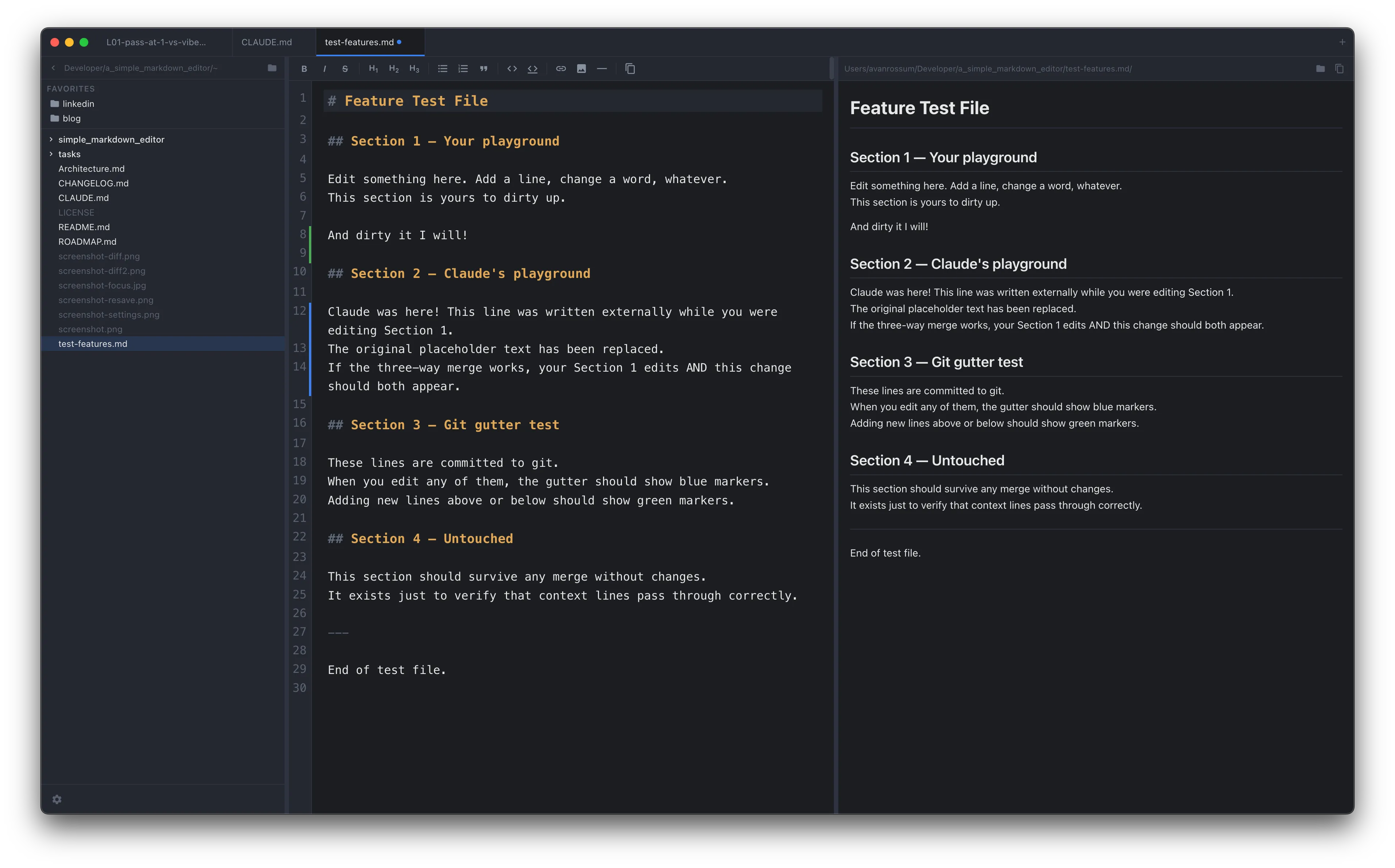Viewport: 1395px width, 868px height.
Task: Insert a hyperlink
Action: pos(561,68)
